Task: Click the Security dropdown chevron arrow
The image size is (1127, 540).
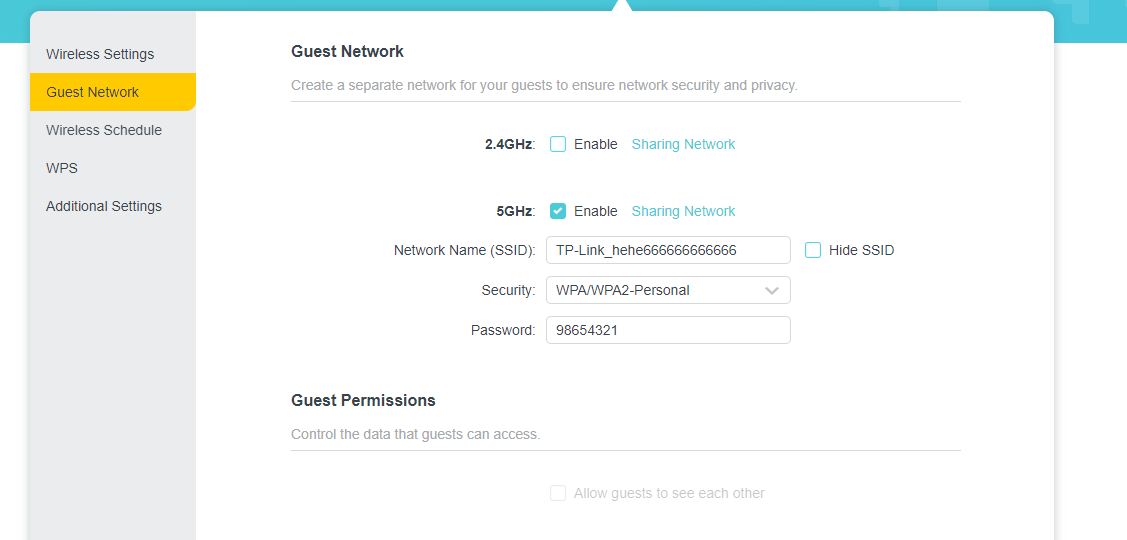Action: pyautogui.click(x=772, y=290)
